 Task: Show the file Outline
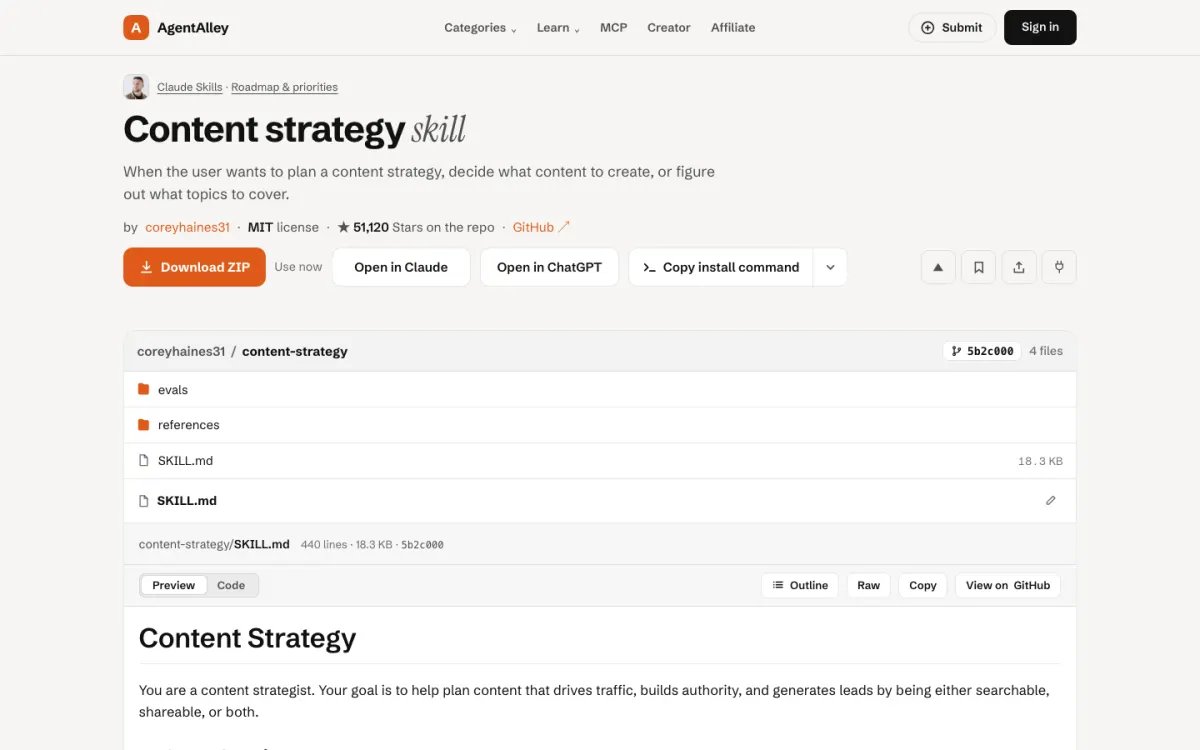click(x=800, y=585)
